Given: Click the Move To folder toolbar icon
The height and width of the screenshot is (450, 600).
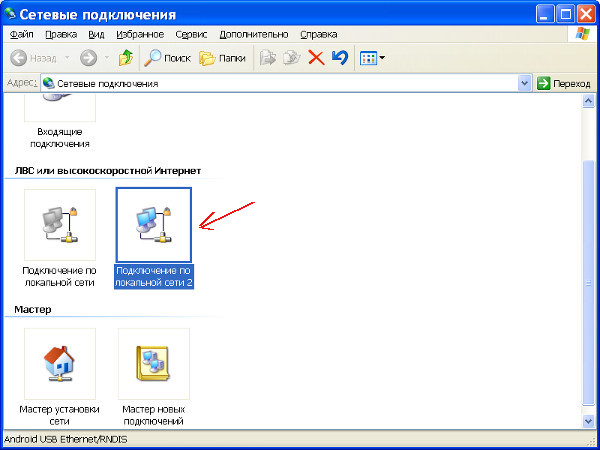Looking at the screenshot, I should [x=268, y=58].
